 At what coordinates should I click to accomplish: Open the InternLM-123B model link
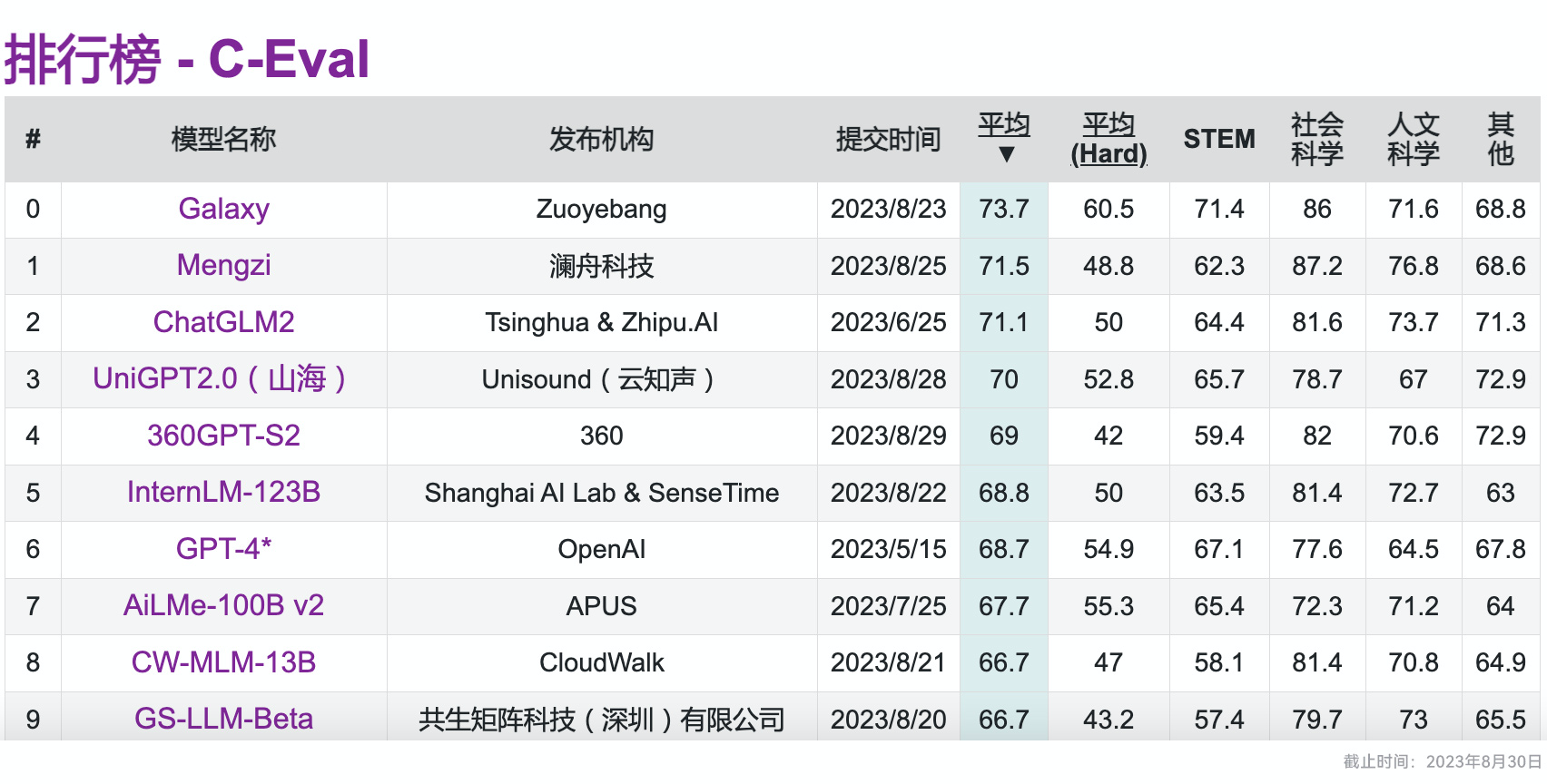tap(223, 492)
